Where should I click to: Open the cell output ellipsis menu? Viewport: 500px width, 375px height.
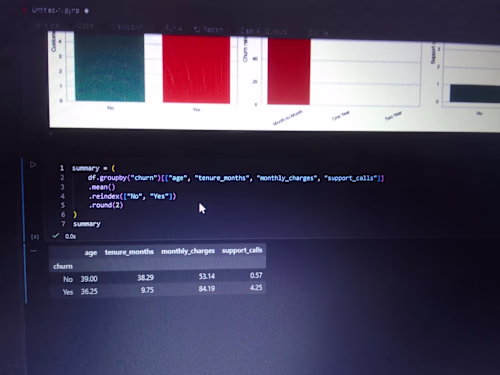click(33, 251)
